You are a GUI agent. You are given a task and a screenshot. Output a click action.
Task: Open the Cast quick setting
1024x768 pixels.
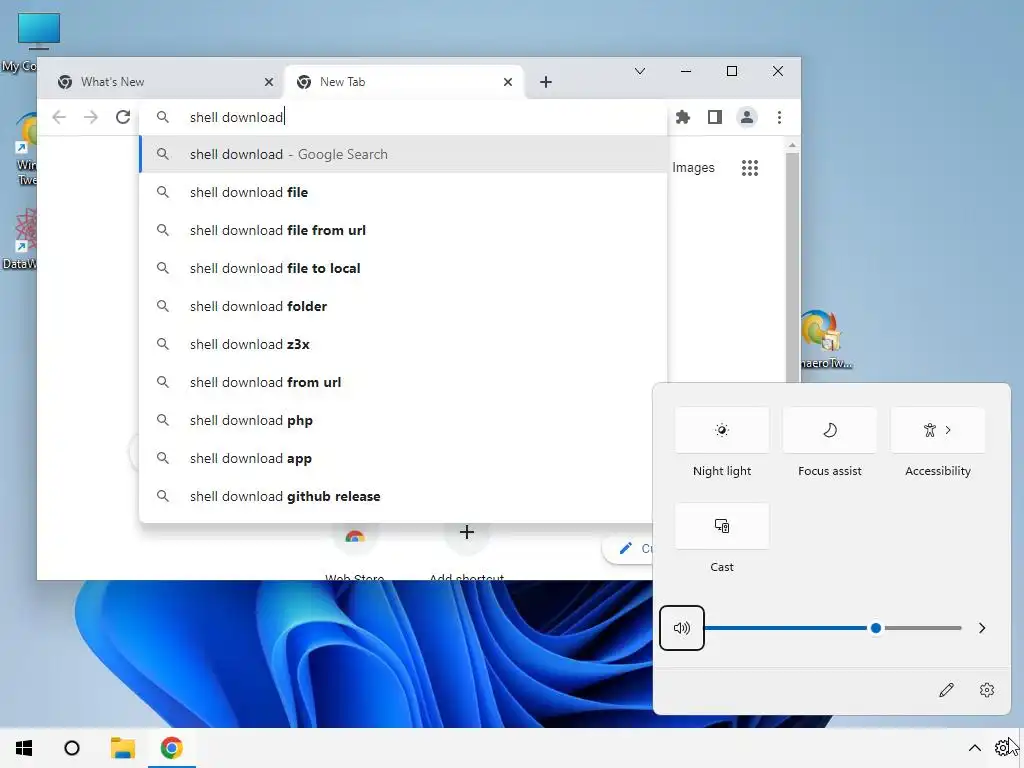coord(722,526)
